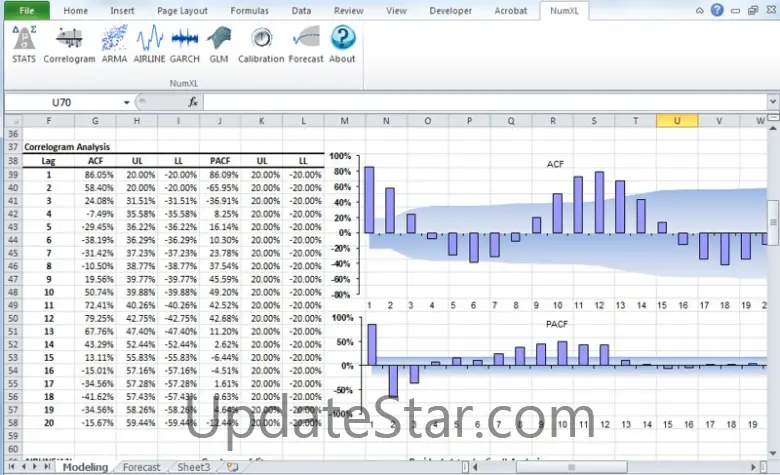Open the GARCH model tool
The image size is (780, 475).
184,44
